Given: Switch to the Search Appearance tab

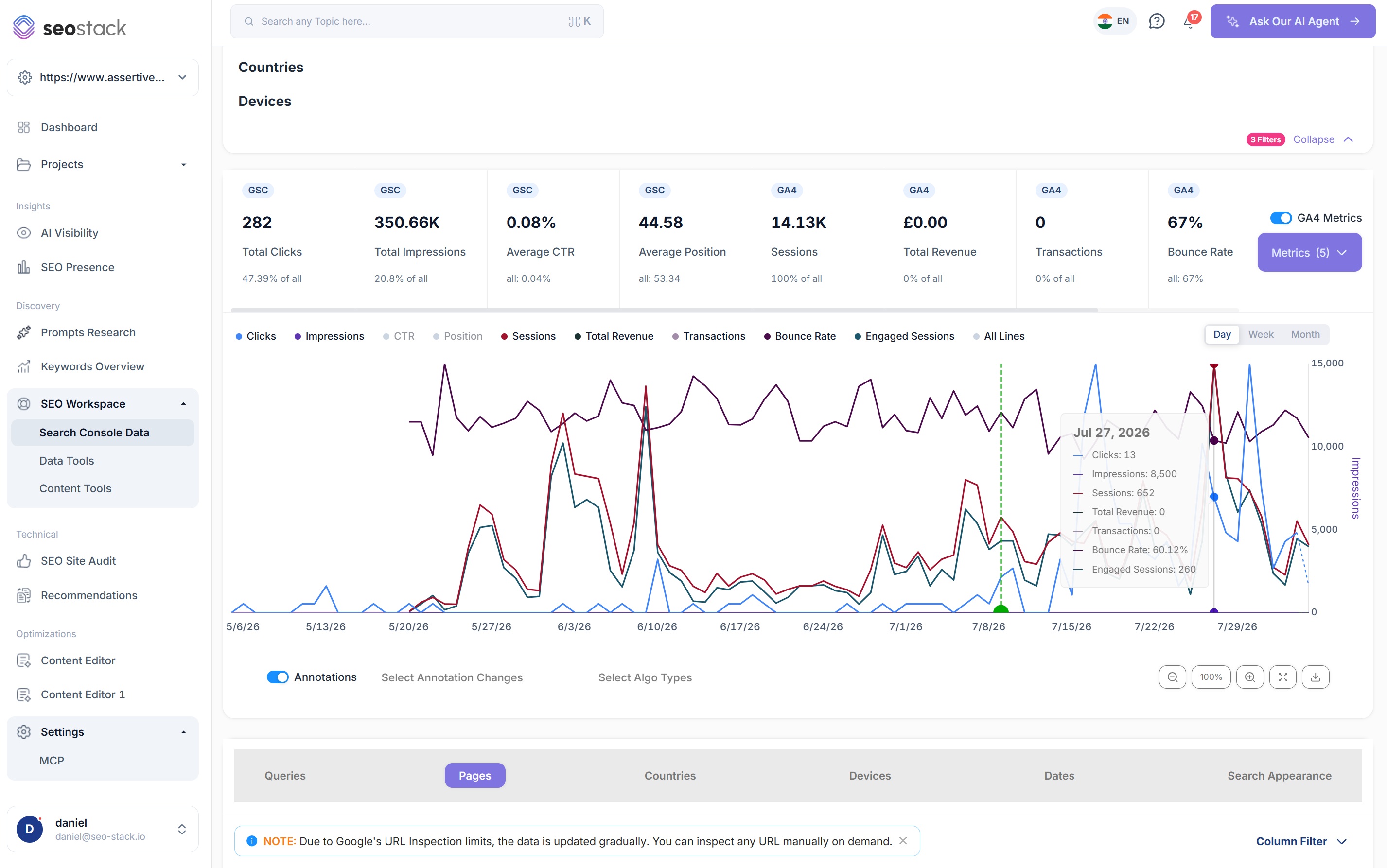Looking at the screenshot, I should pos(1279,776).
